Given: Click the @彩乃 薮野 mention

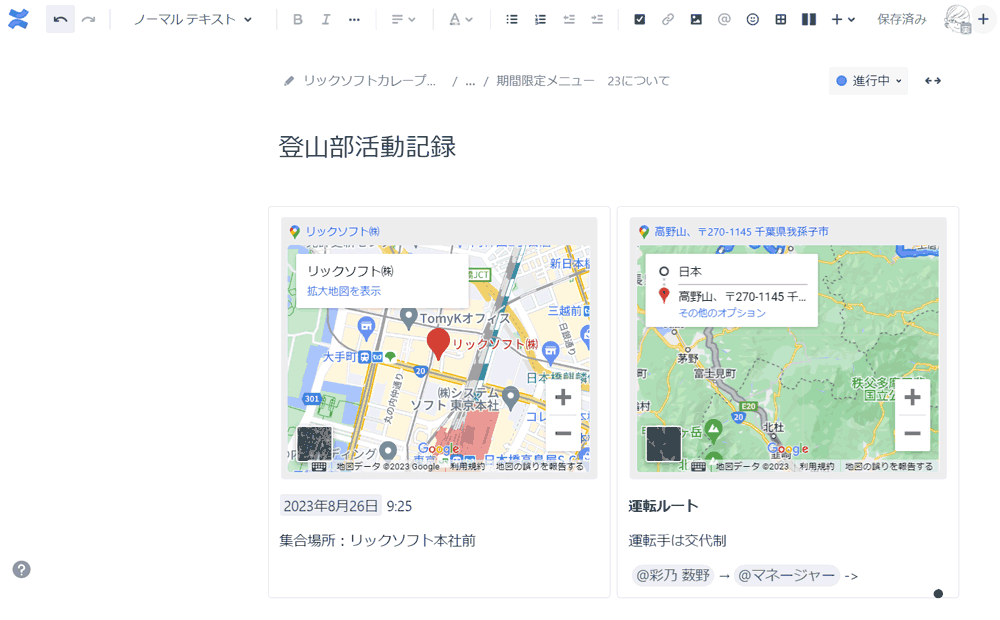Looking at the screenshot, I should 673,575.
